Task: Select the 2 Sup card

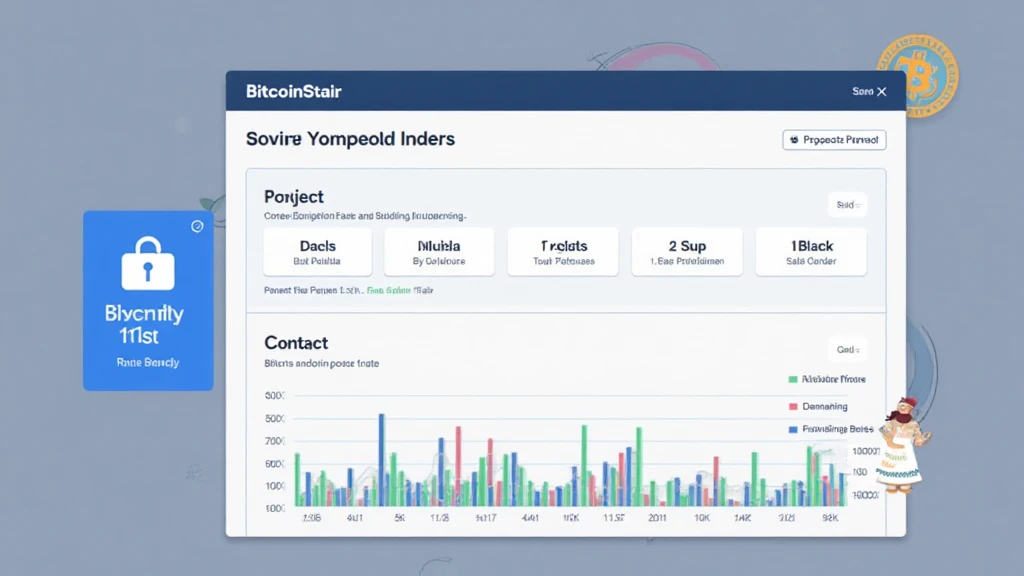Action: (687, 252)
